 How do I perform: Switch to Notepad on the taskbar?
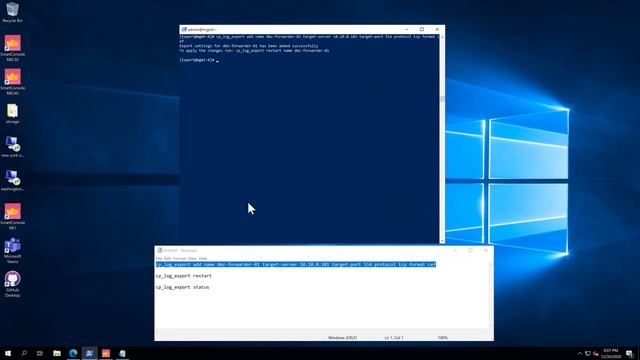click(122, 353)
